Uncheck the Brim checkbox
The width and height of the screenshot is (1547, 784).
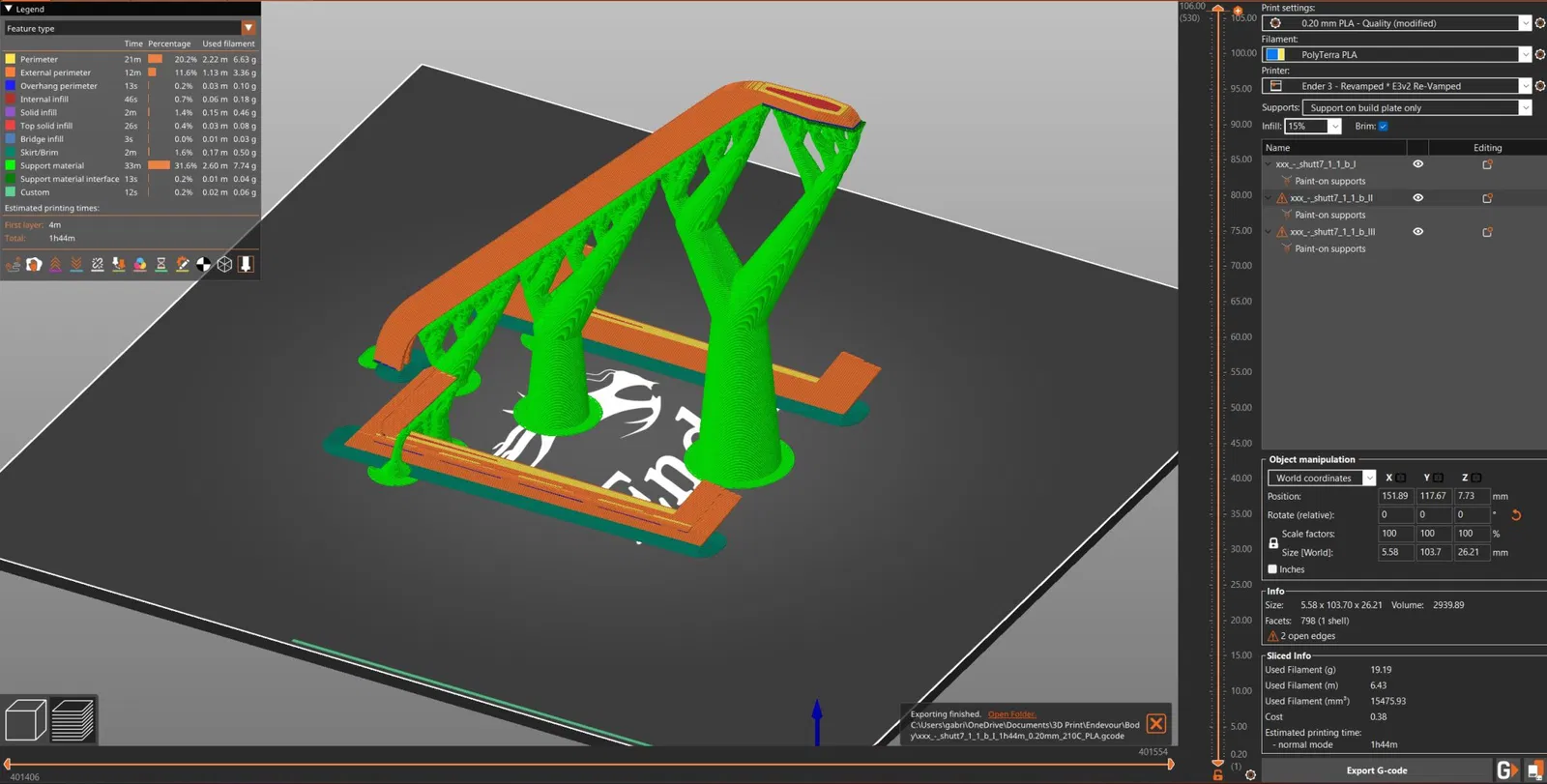tap(1384, 127)
